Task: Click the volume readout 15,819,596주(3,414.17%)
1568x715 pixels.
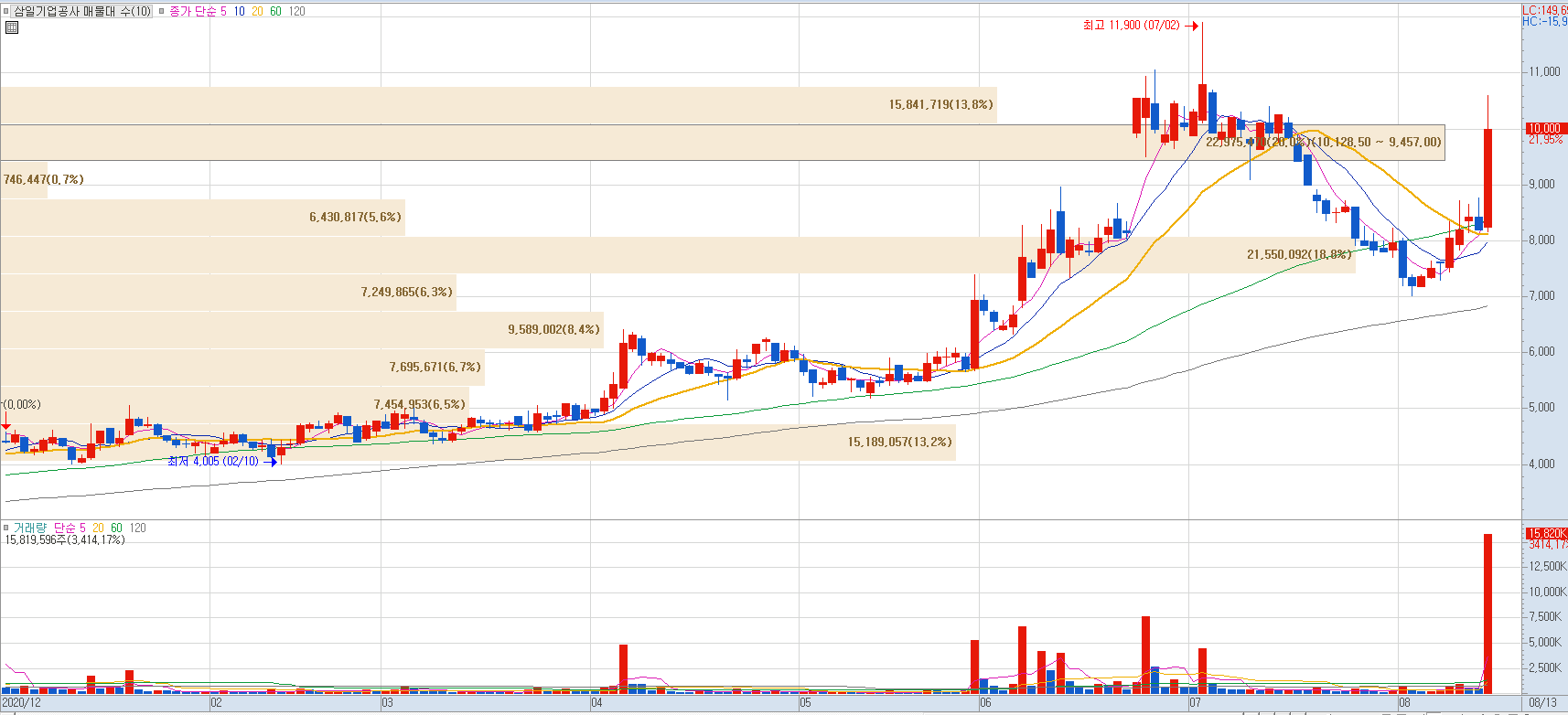Action: tap(65, 540)
